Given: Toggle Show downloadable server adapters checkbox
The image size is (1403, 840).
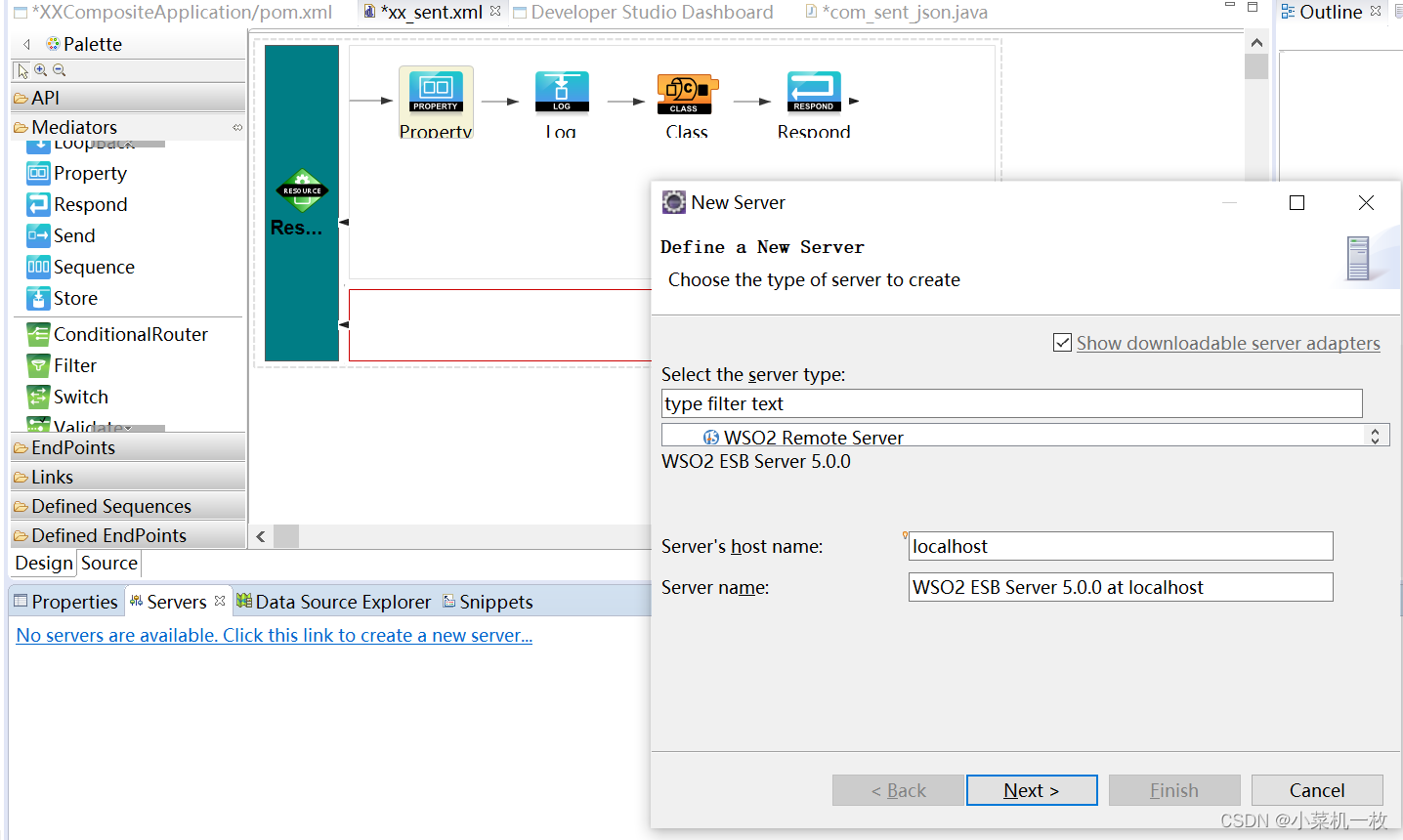Looking at the screenshot, I should click(x=1062, y=343).
